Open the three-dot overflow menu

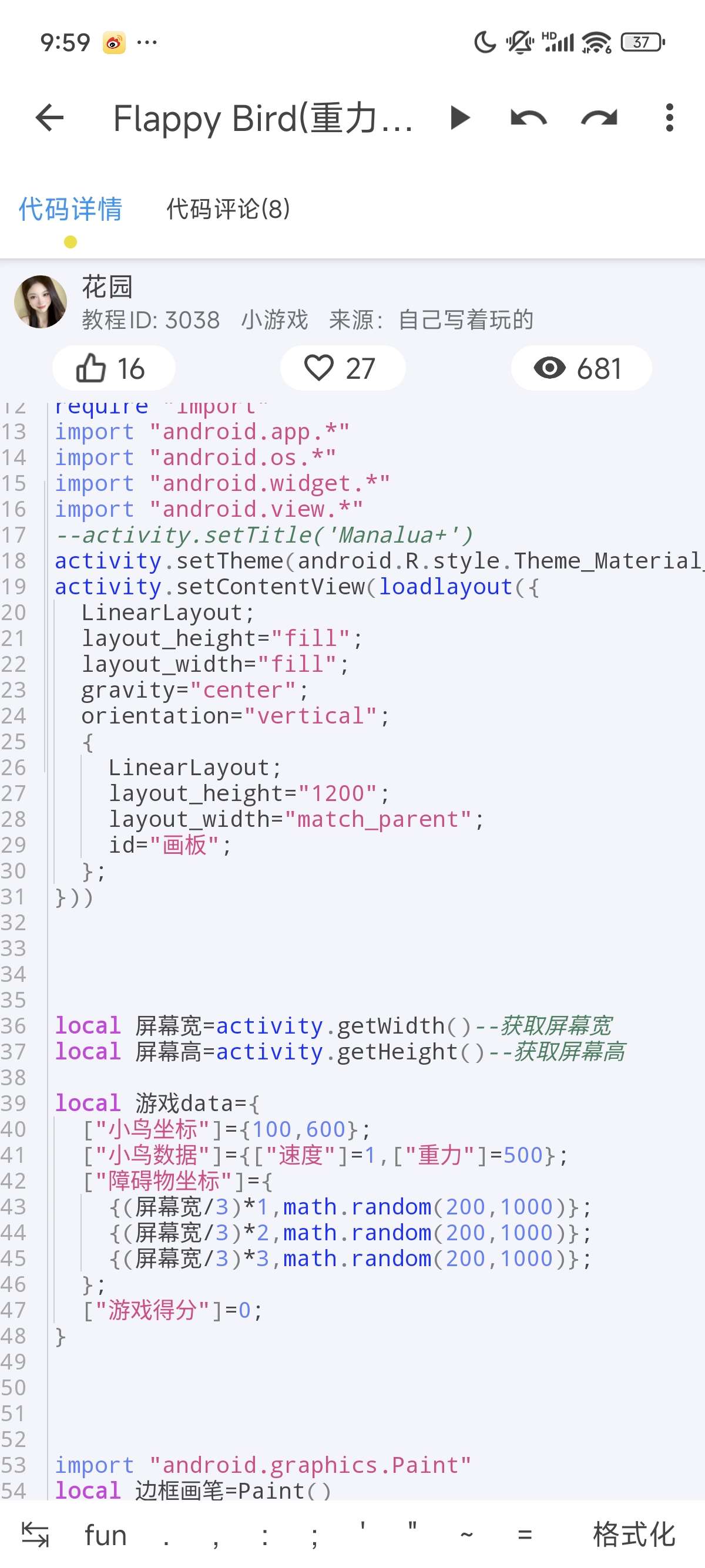[670, 118]
